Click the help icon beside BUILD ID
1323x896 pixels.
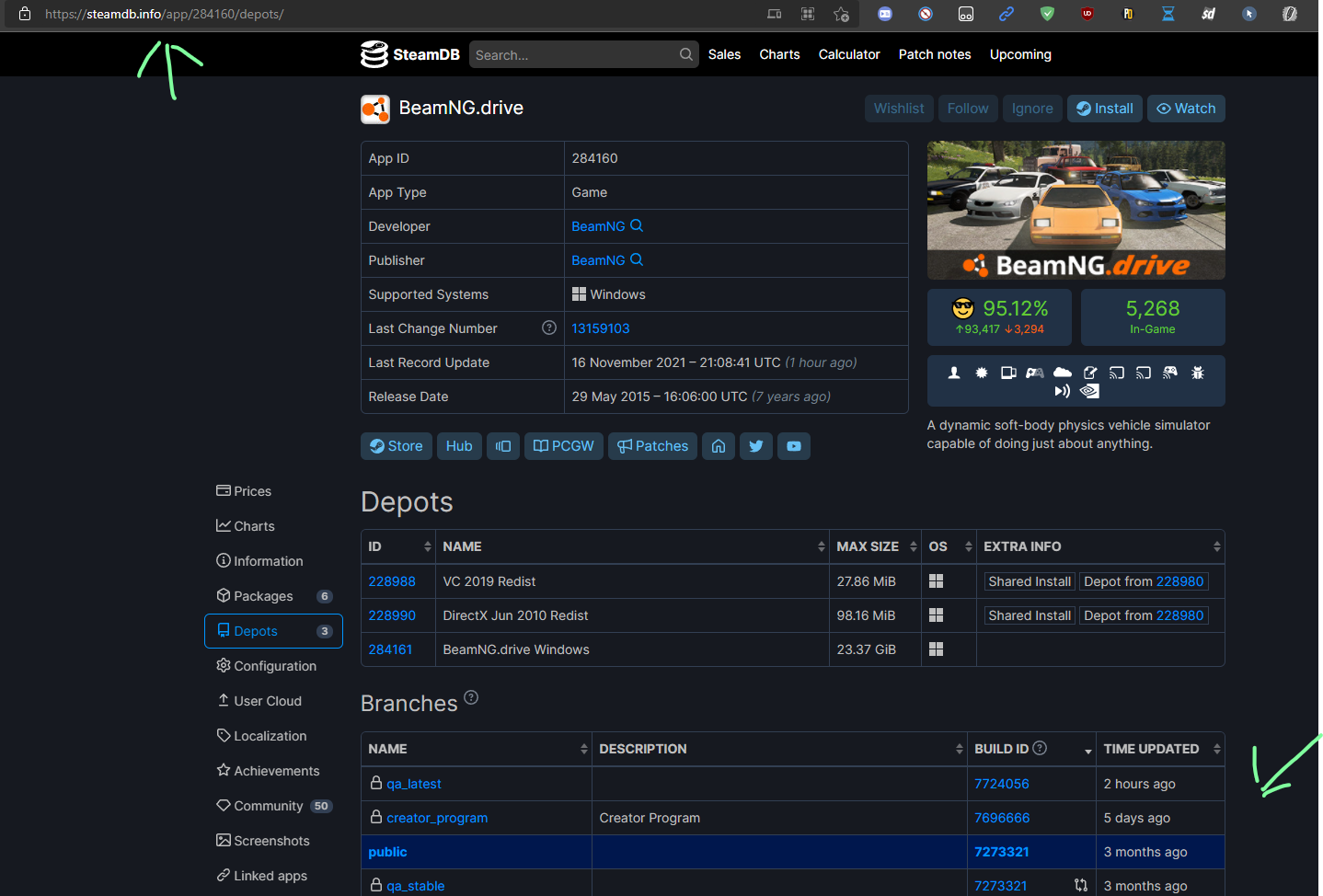point(1040,748)
